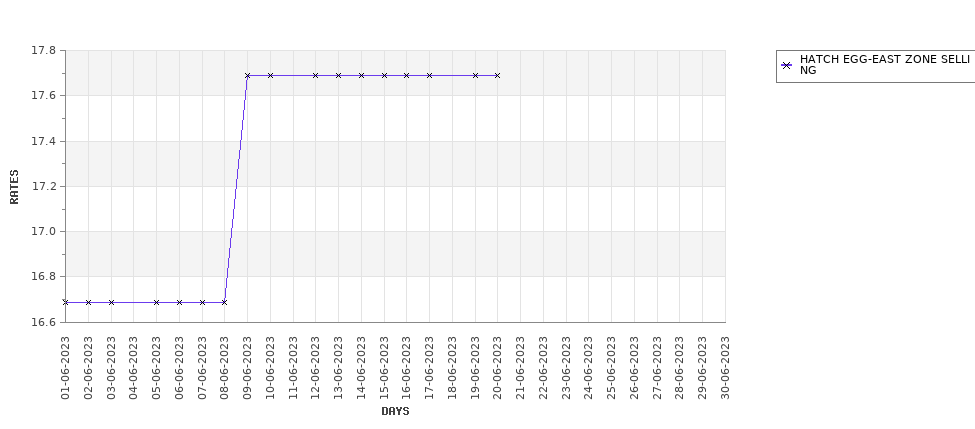
Task: Click the 29-06-2023 date label
Action: pos(703,367)
